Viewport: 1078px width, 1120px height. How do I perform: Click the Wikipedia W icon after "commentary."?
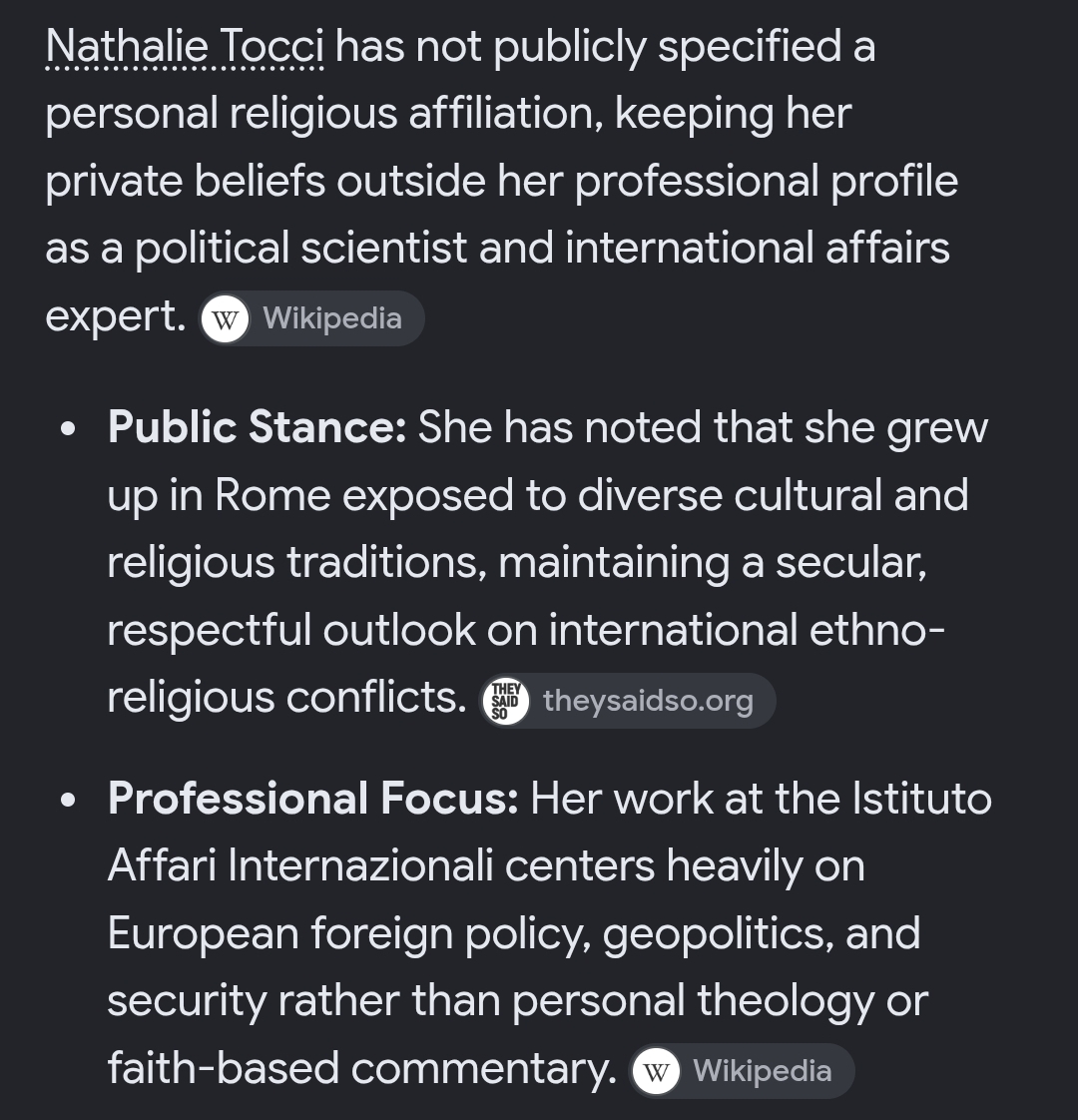(x=656, y=1071)
